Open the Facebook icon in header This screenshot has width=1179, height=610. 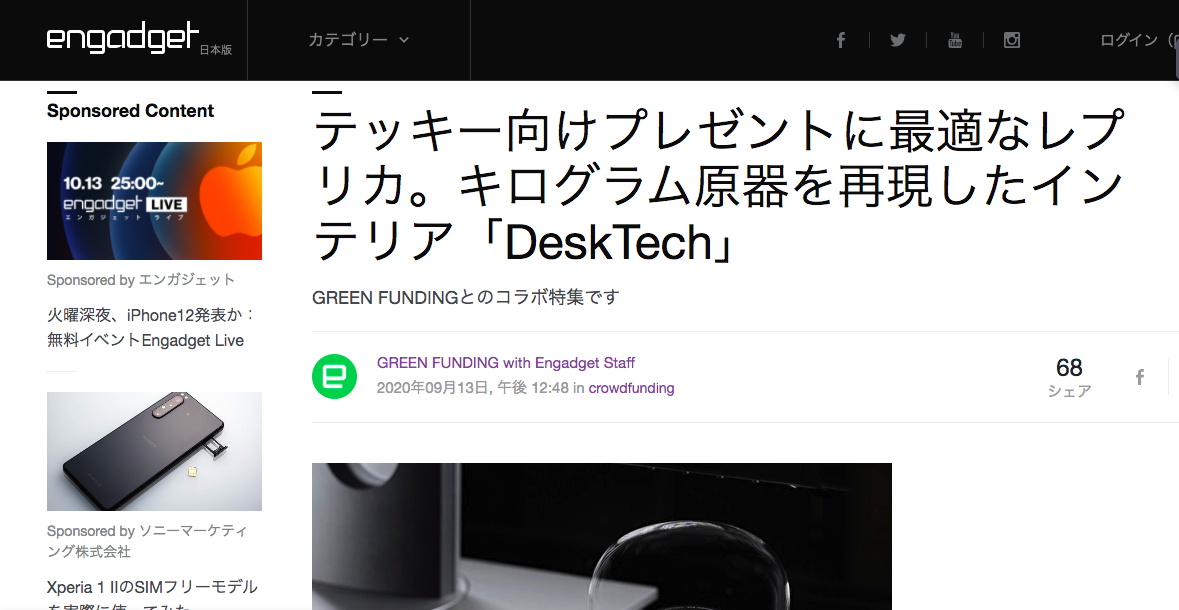(841, 40)
